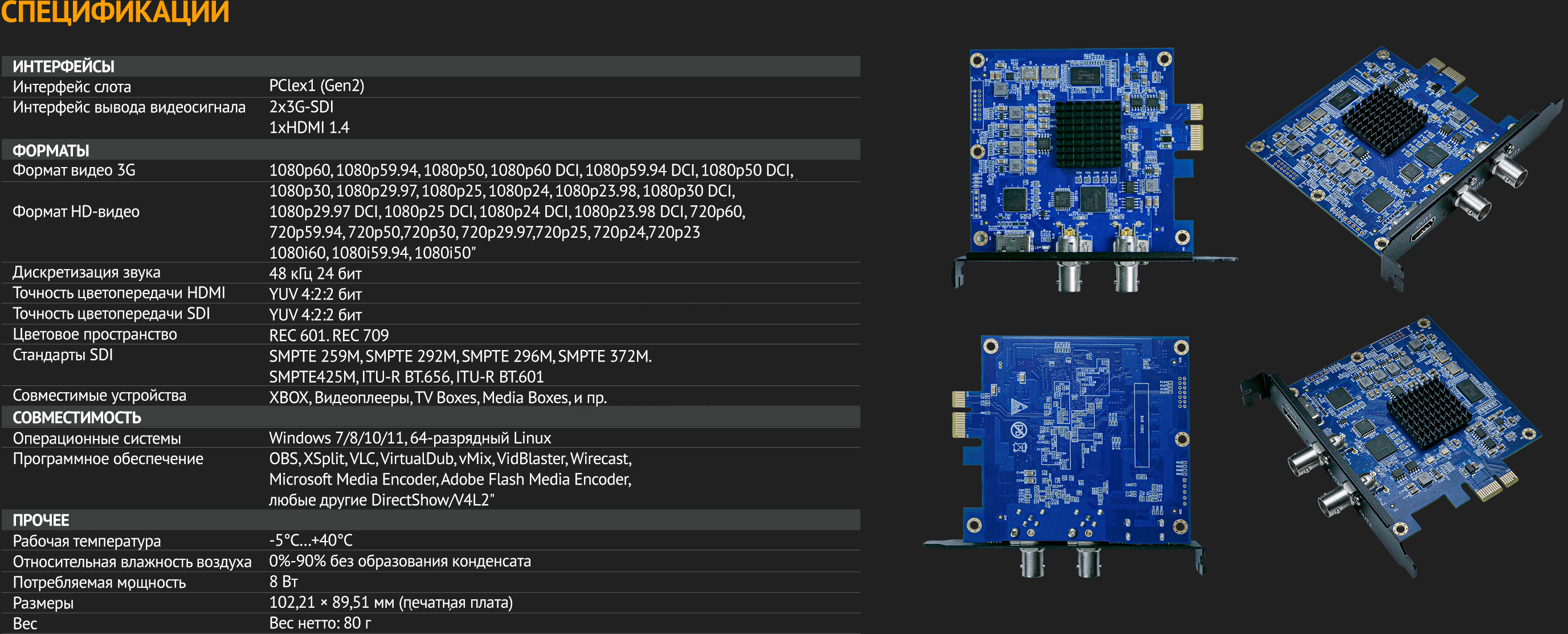The image size is (1568, 634).
Task: Click the ПРОЧЕЕ section header
Action: click(41, 520)
